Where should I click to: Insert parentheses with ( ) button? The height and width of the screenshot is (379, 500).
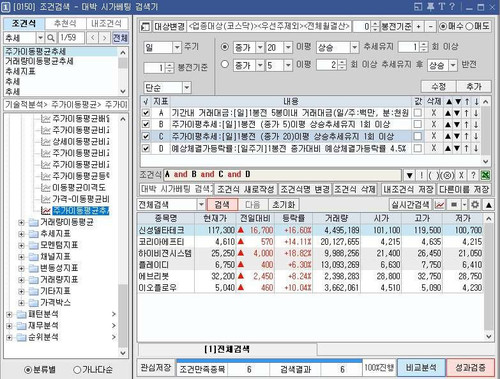(x=433, y=175)
